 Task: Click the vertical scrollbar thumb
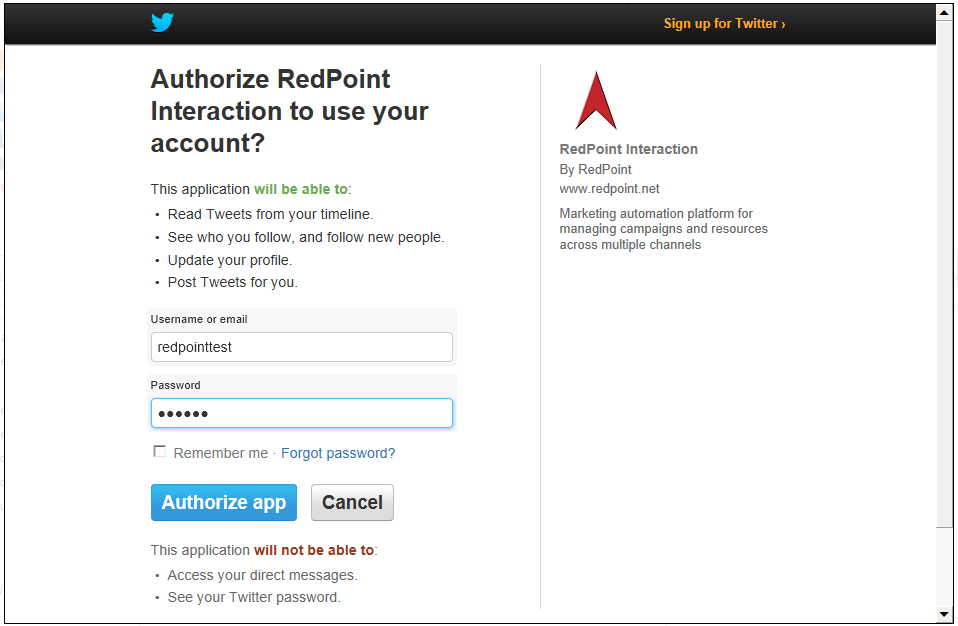[x=945, y=270]
